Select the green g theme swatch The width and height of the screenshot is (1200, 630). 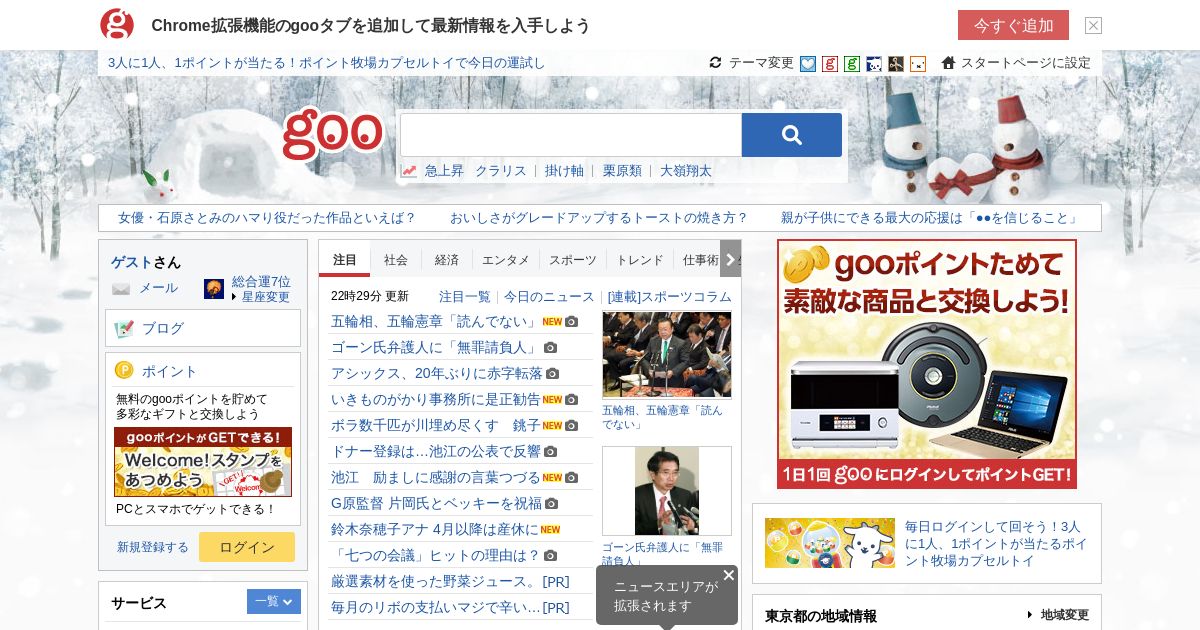click(x=852, y=63)
